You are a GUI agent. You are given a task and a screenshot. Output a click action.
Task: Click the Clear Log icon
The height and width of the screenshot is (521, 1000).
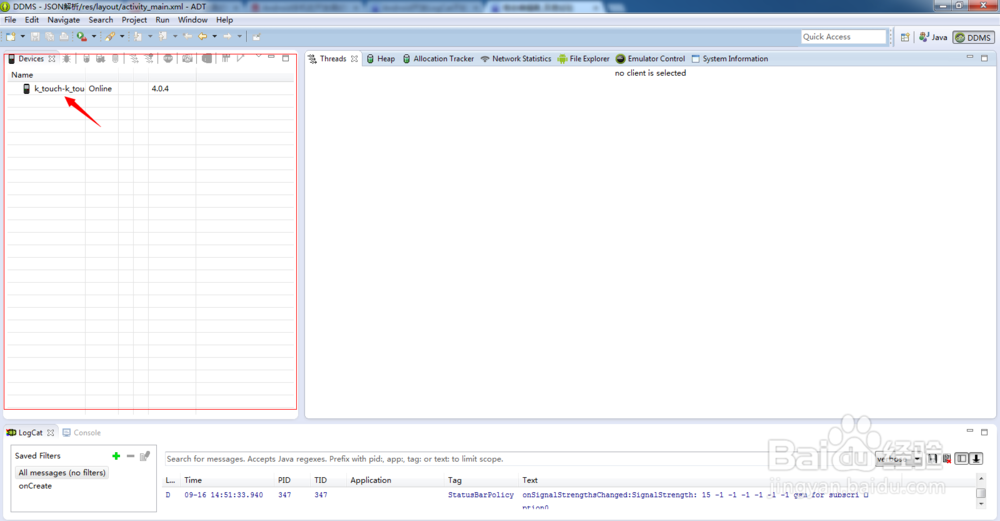(947, 459)
